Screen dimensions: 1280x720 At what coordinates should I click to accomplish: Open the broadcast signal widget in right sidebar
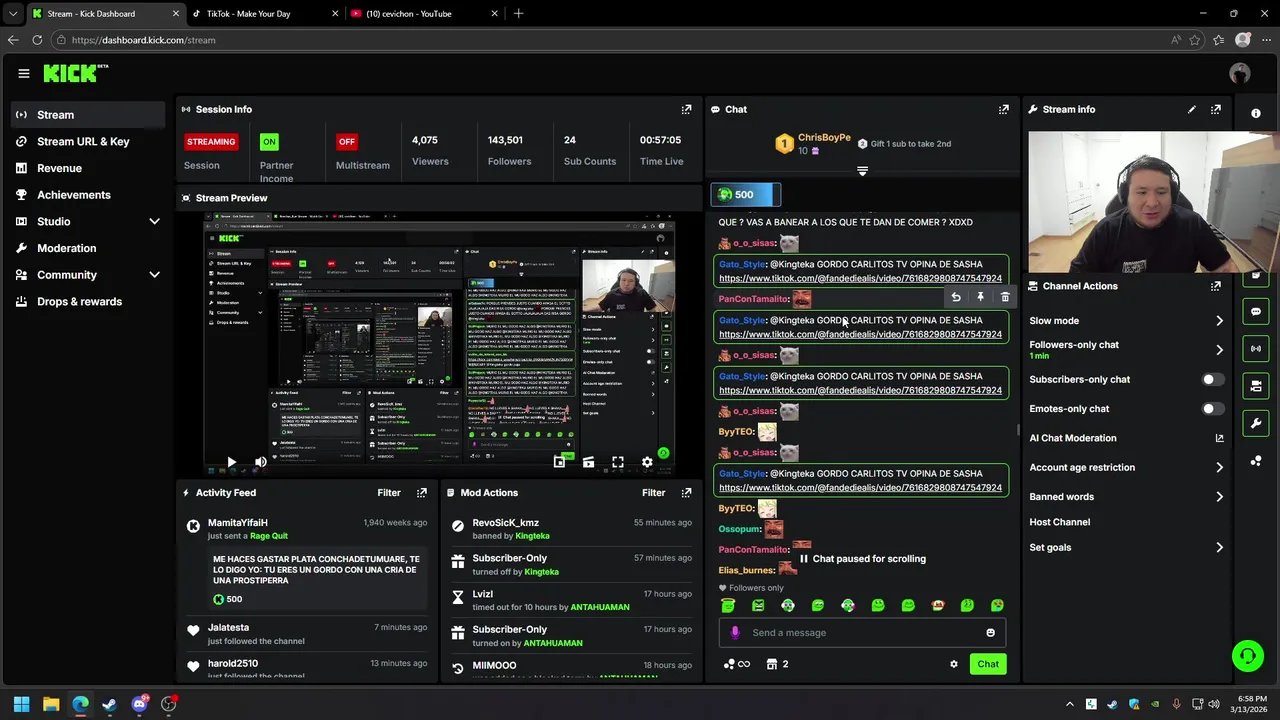click(1256, 348)
